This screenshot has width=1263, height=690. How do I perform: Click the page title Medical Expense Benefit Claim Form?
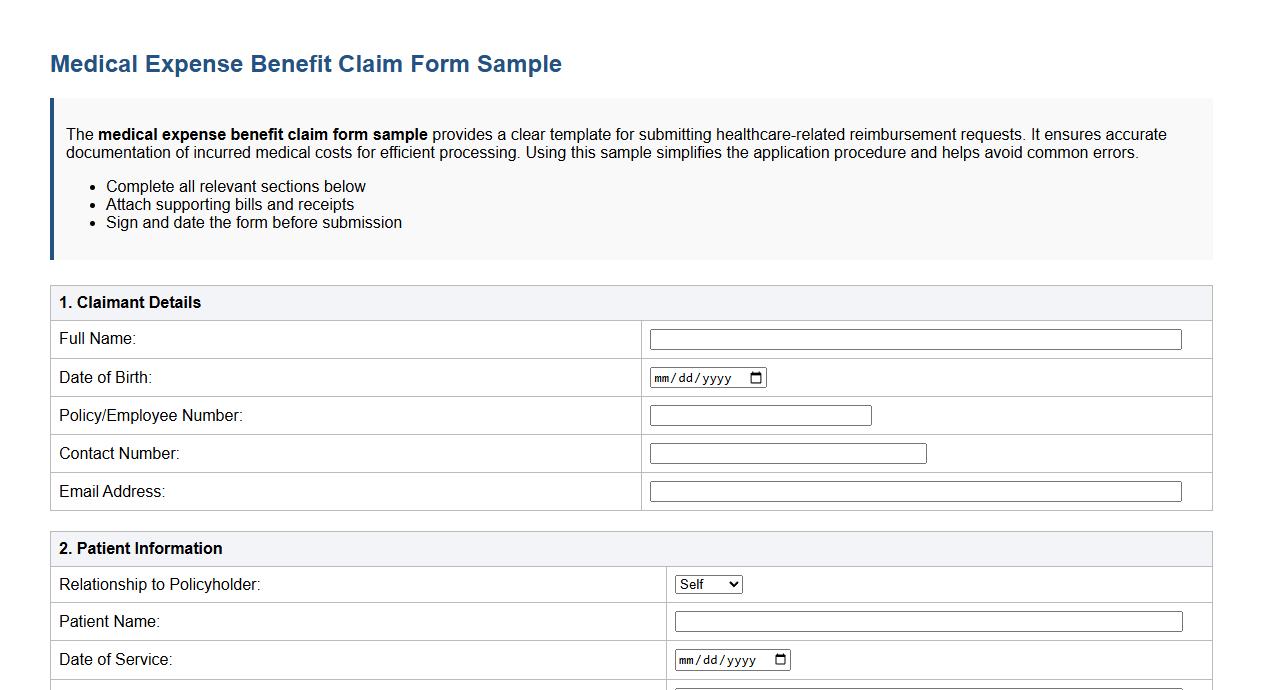[305, 63]
